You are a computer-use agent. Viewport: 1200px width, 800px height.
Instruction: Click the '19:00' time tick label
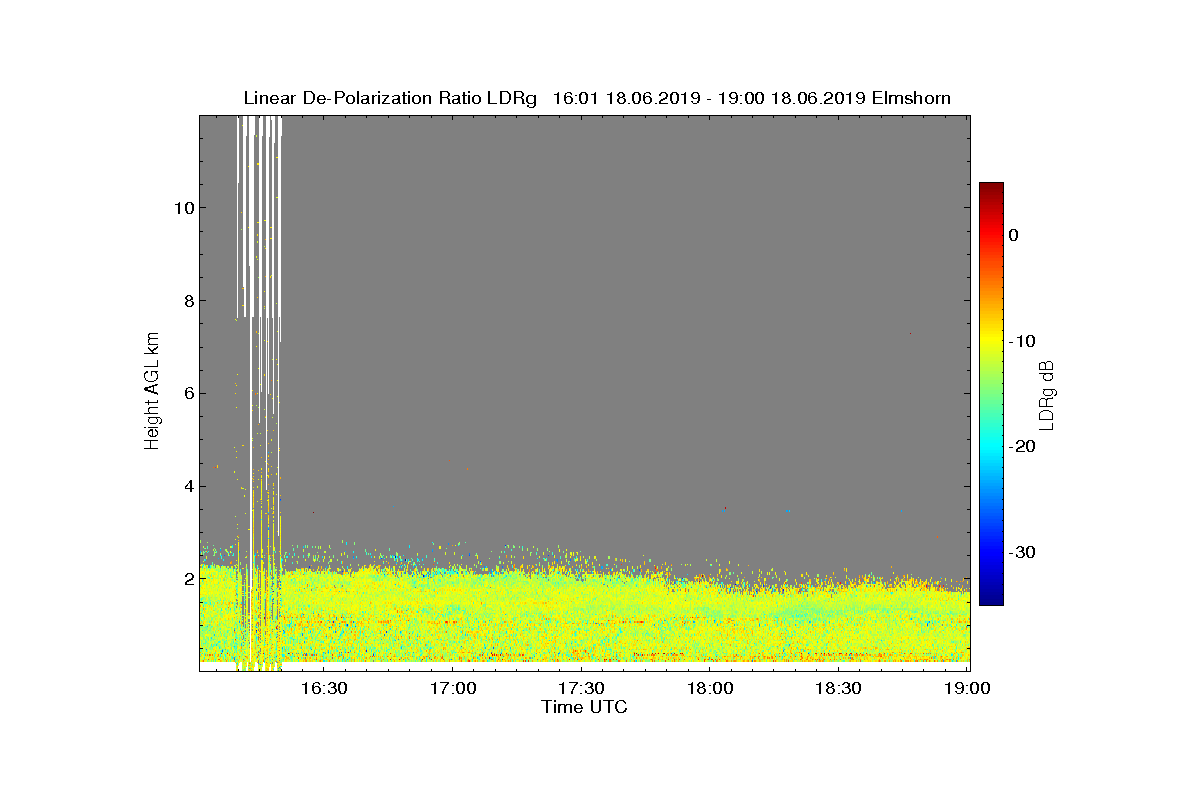(967, 688)
